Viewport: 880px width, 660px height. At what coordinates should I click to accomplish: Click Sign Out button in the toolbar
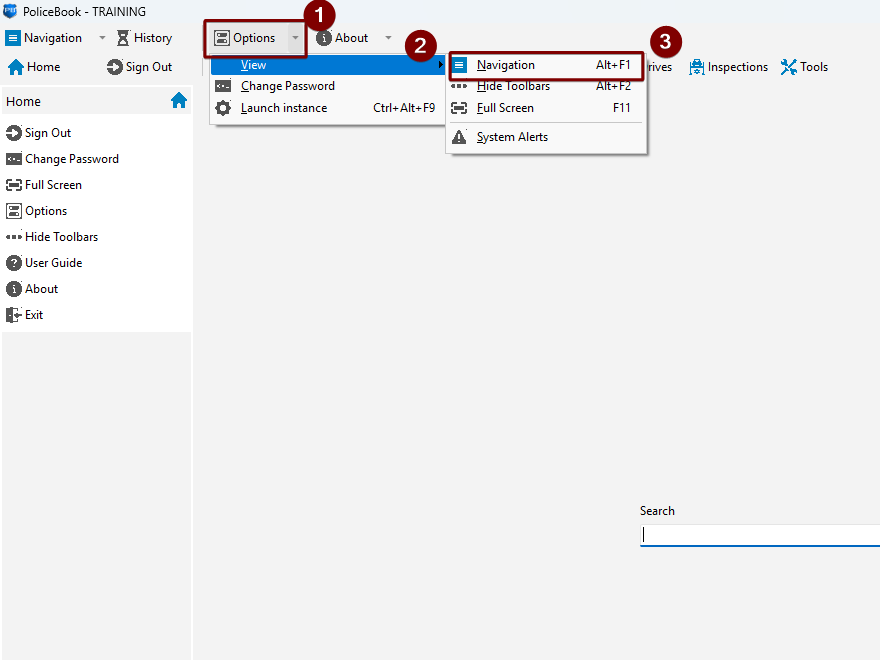[x=139, y=67]
